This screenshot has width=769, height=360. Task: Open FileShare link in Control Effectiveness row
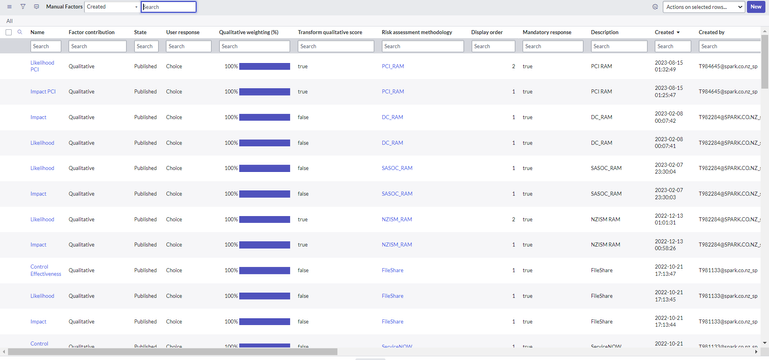coord(392,270)
